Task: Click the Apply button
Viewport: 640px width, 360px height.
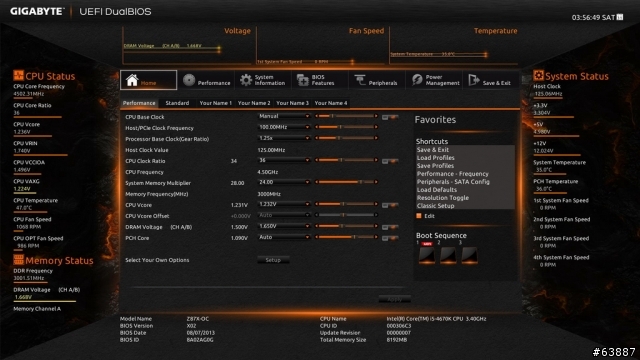Action: coord(394,300)
